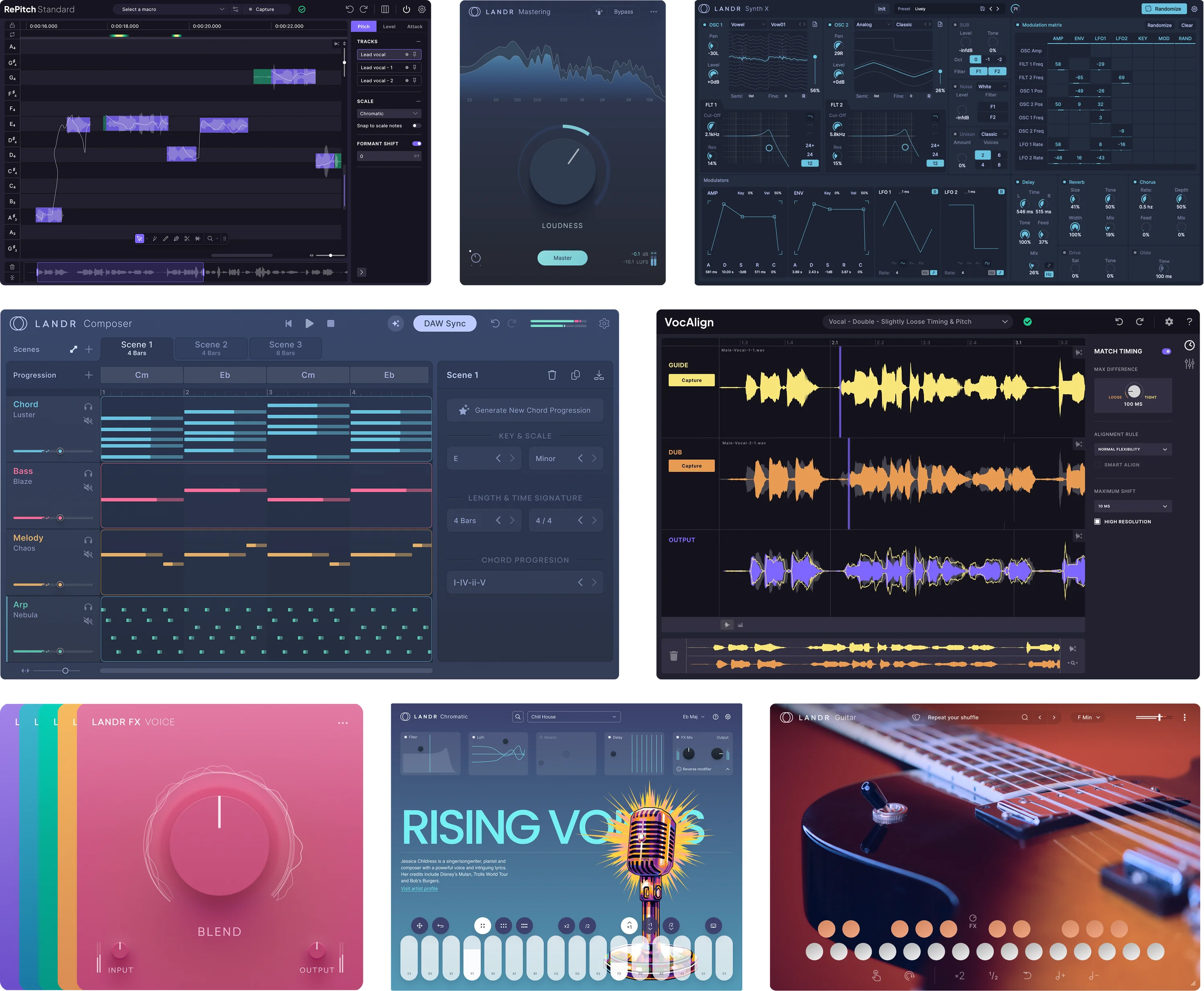The width and height of the screenshot is (1204, 991).
Task: Click the clock icon in VocAlign sidebar
Action: [x=1189, y=345]
